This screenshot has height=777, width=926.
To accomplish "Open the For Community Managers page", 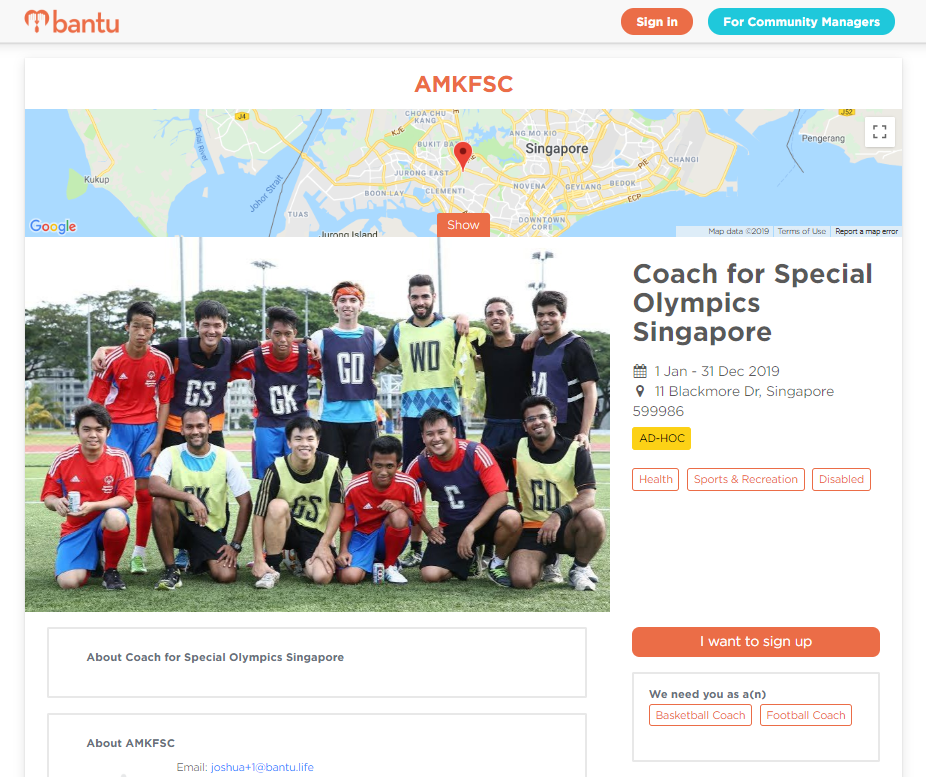I will tap(801, 22).
